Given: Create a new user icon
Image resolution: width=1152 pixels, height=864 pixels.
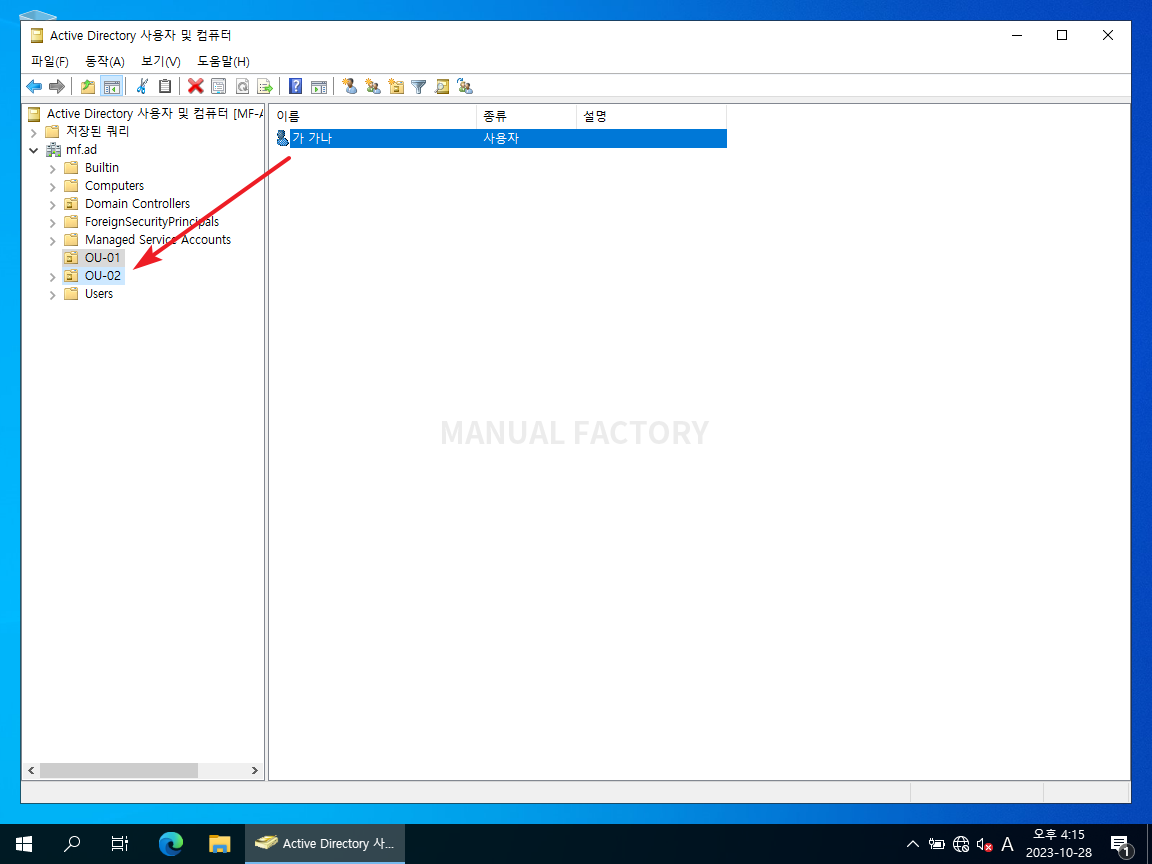Looking at the screenshot, I should point(350,87).
